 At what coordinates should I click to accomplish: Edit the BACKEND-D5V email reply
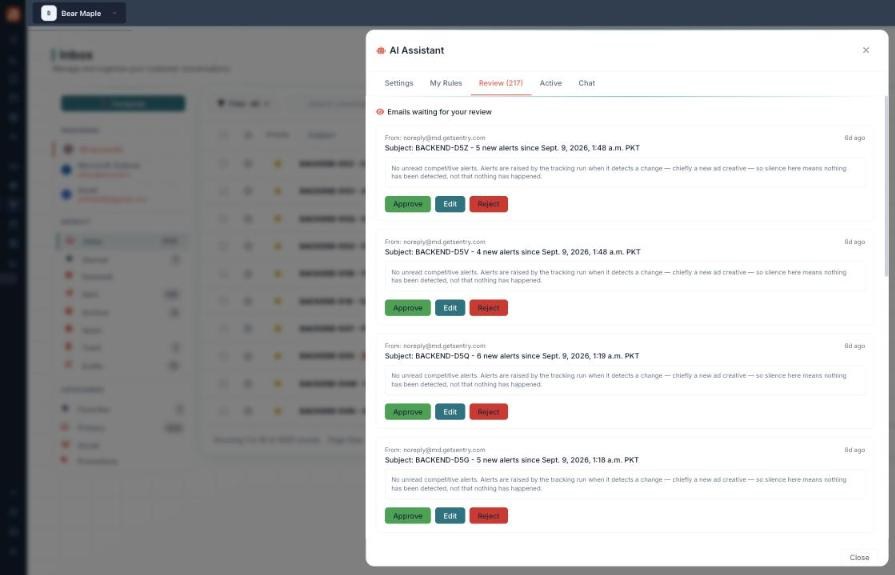[450, 308]
